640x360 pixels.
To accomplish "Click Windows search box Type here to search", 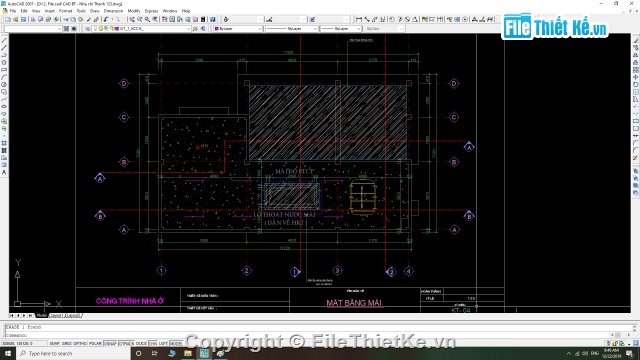I will click(x=73, y=353).
